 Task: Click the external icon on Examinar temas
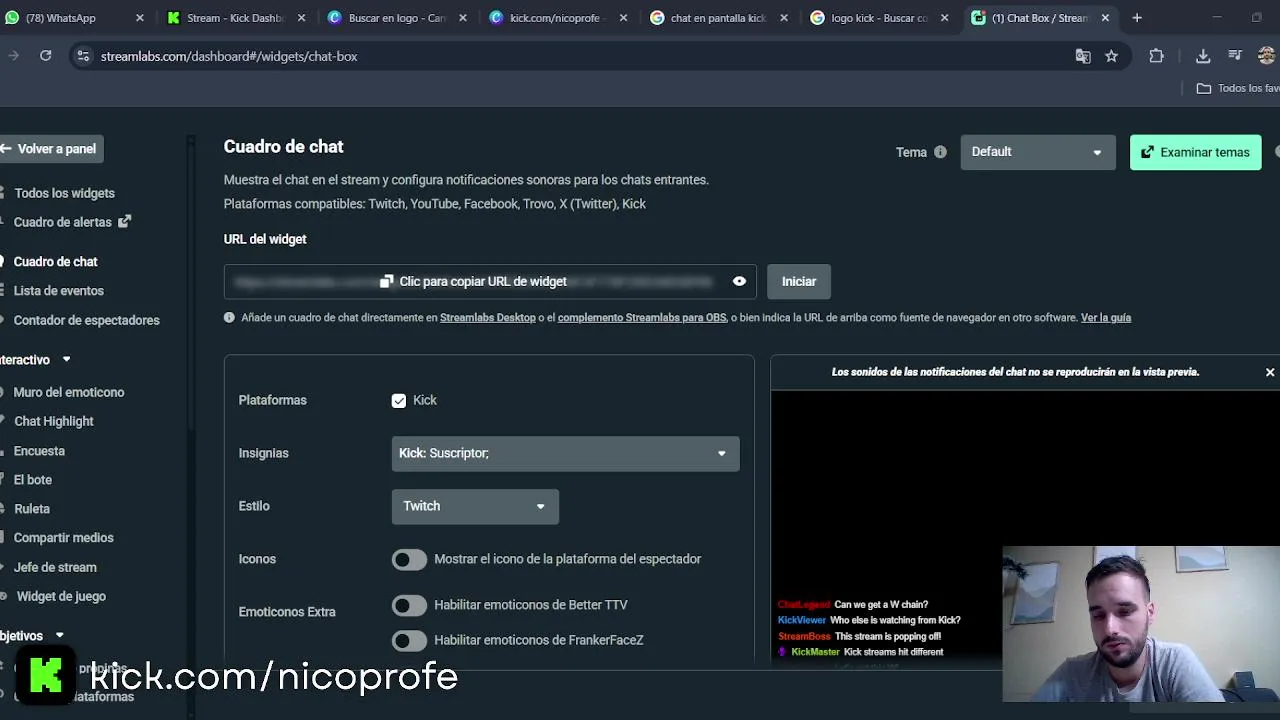1147,152
